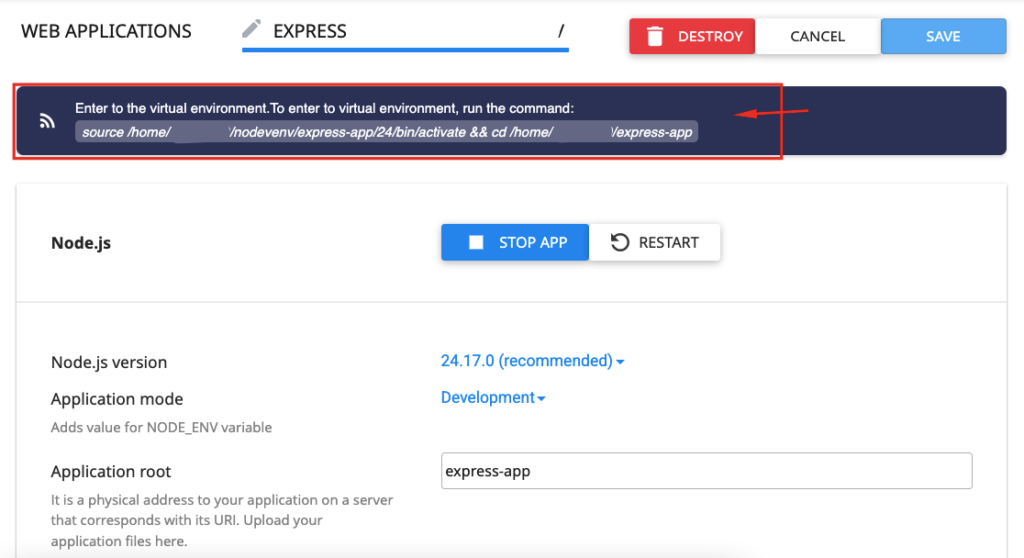Click the 'Node.js' section label

click(x=81, y=243)
